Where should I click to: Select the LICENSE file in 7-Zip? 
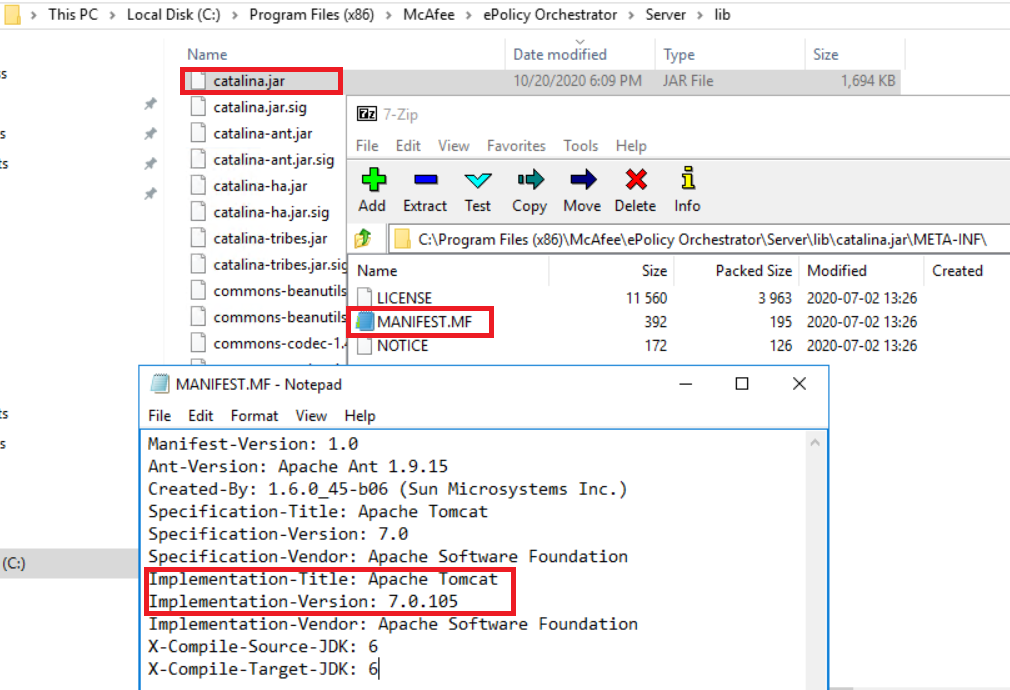coord(404,298)
